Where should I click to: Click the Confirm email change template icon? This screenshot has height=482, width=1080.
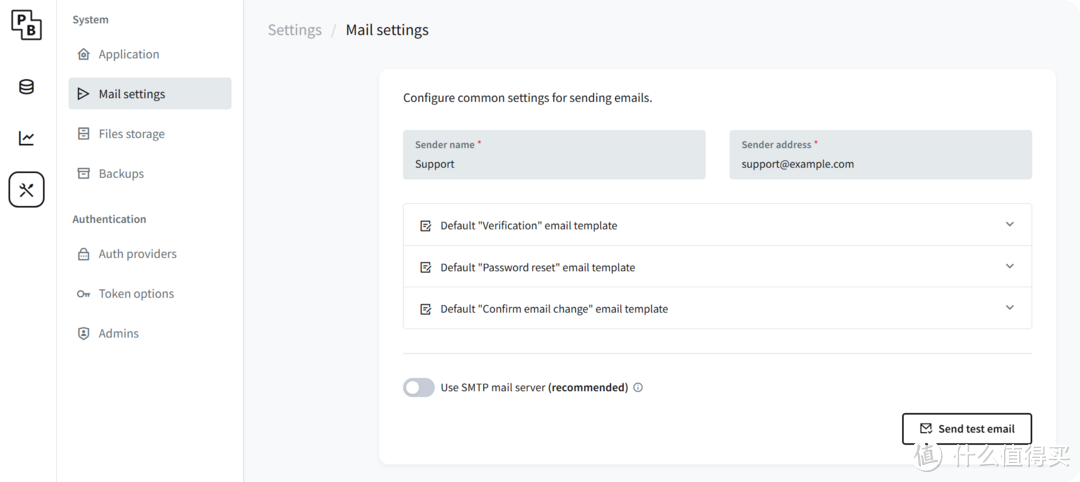coord(426,309)
